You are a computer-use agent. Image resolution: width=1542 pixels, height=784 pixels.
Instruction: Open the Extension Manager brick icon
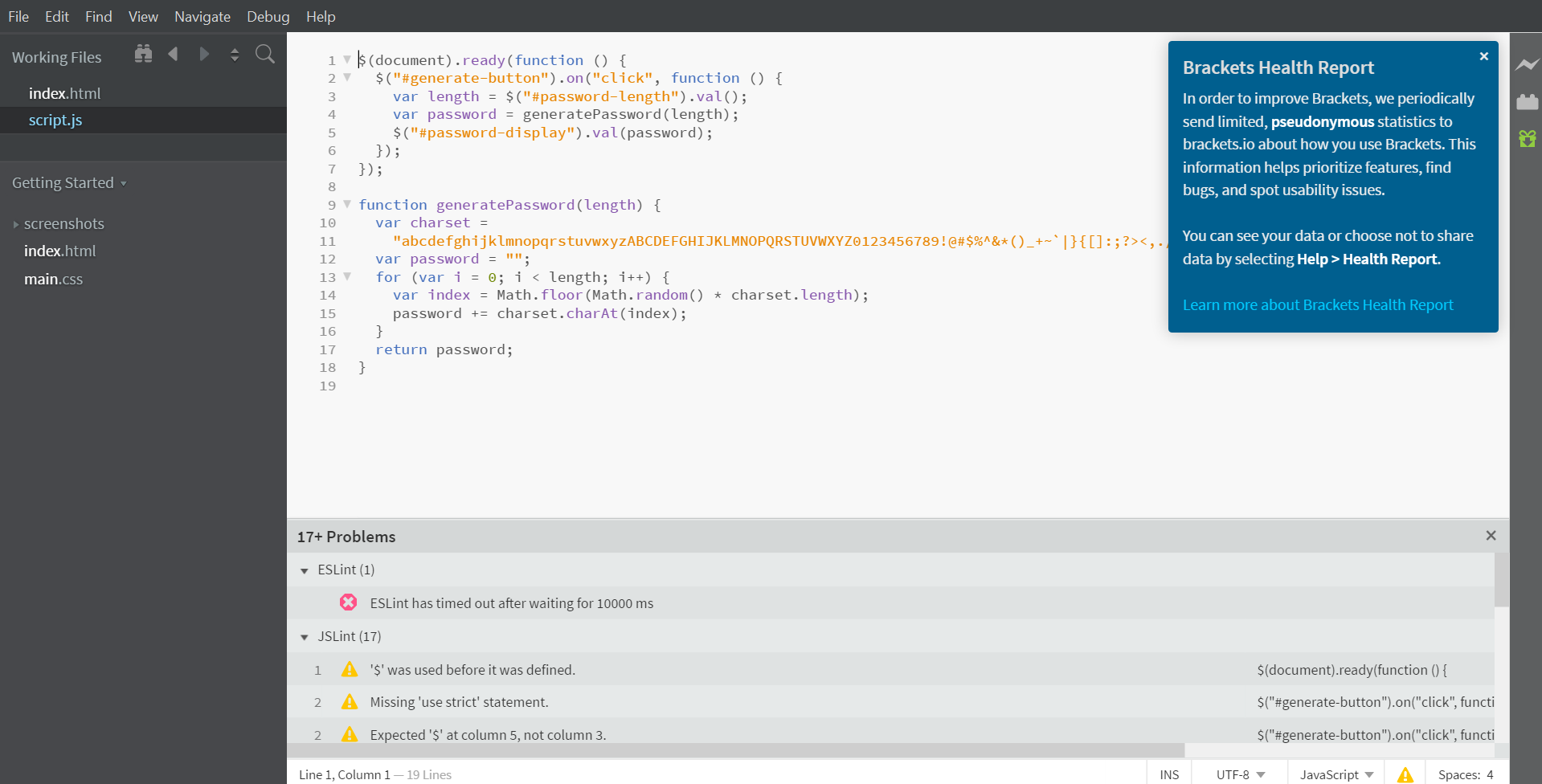click(1528, 102)
